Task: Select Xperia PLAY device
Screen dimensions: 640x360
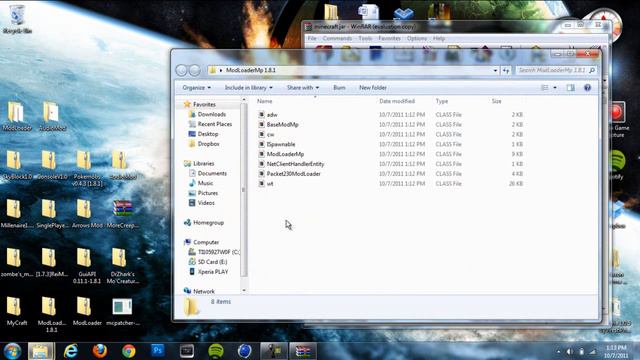Action: (x=213, y=271)
